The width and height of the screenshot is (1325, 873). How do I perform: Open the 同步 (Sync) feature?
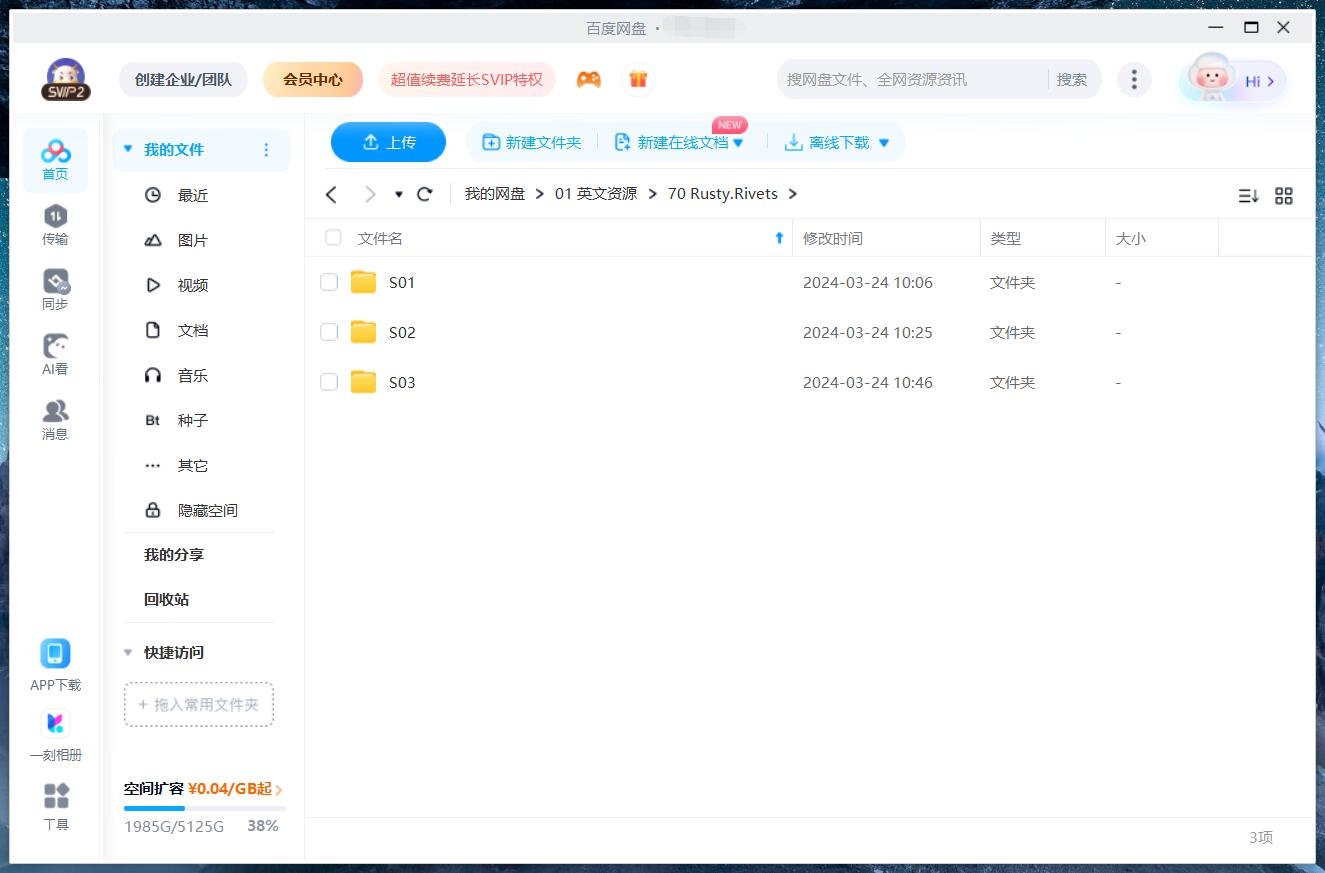point(55,288)
